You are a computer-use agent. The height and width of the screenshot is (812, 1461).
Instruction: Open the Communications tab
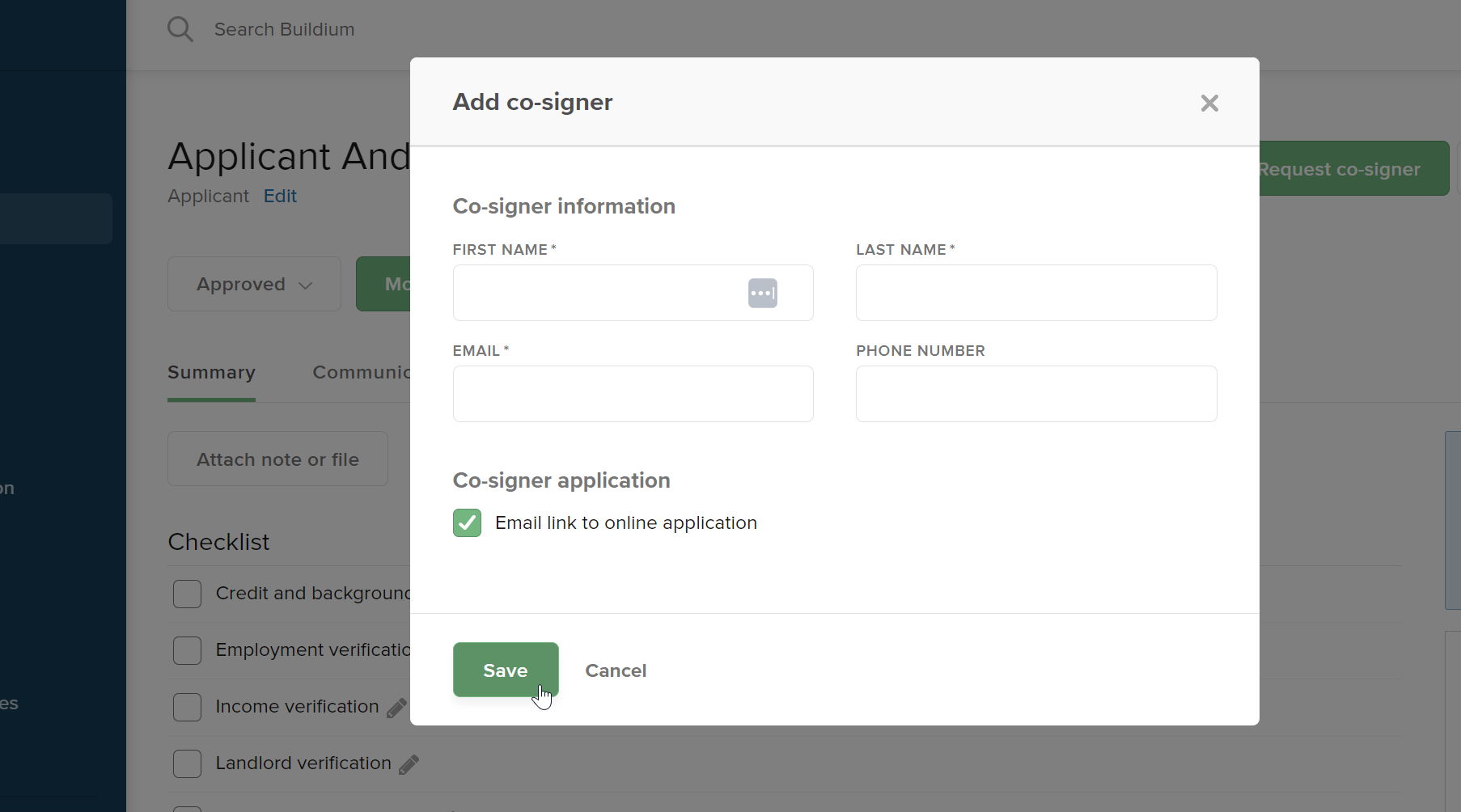pyautogui.click(x=364, y=373)
